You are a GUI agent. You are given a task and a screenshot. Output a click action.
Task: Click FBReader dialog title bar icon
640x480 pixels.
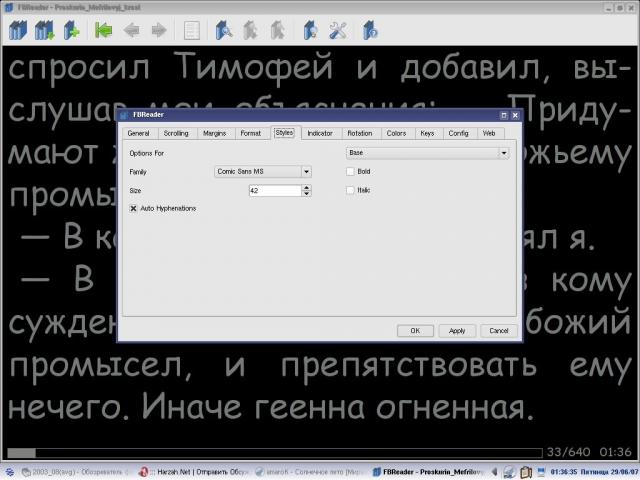tap(124, 115)
